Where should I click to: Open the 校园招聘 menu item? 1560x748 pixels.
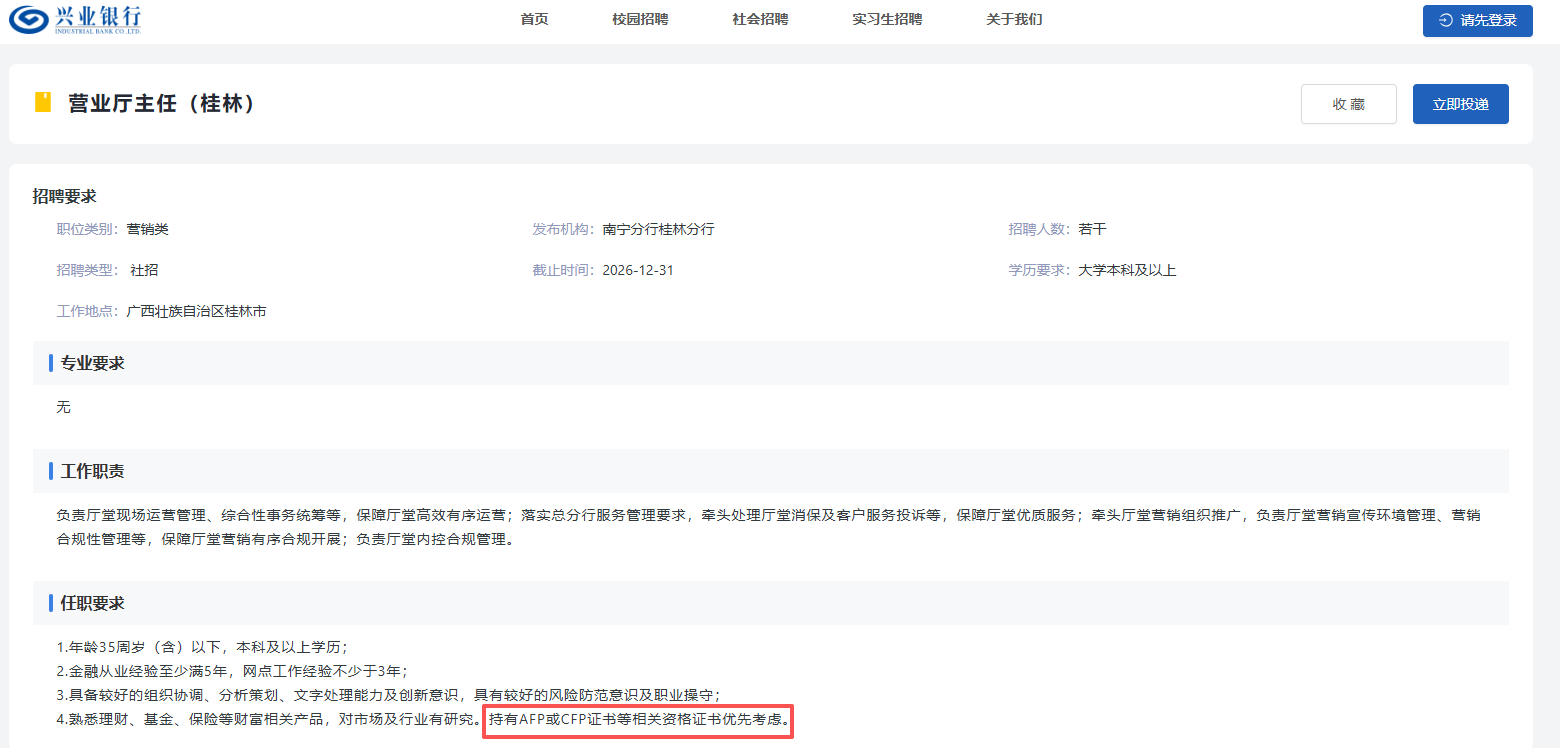tap(640, 19)
